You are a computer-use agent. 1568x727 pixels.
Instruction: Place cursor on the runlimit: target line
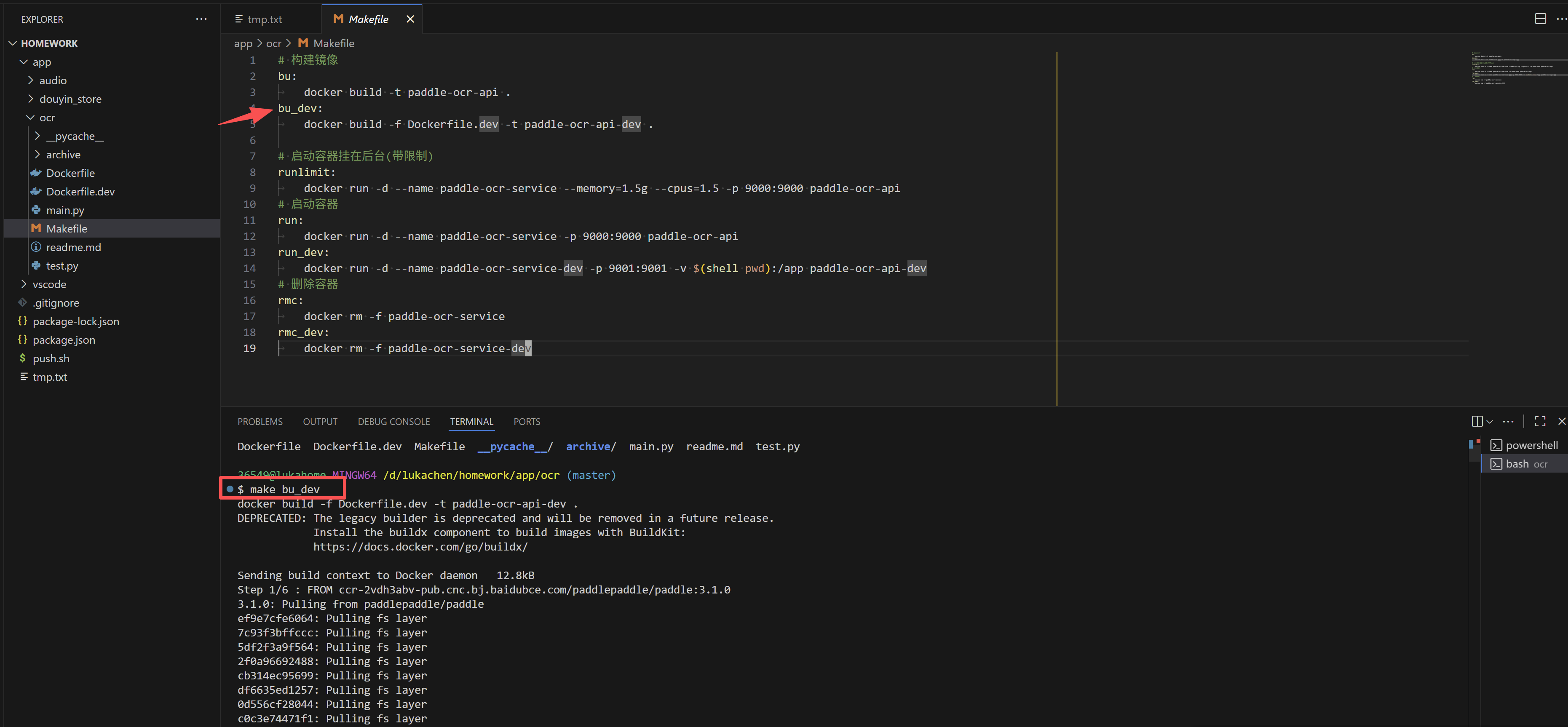(307, 172)
